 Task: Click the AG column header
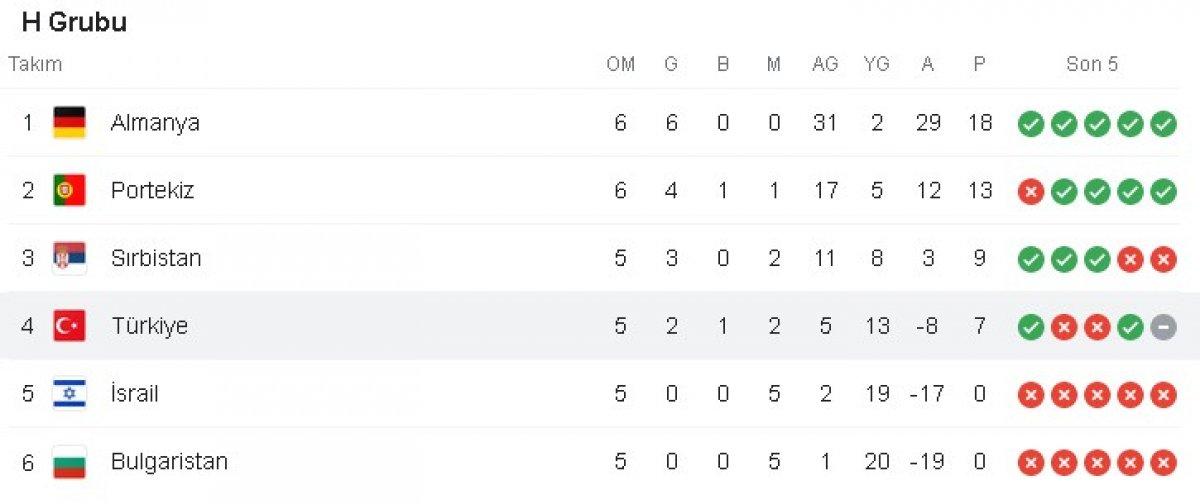825,64
